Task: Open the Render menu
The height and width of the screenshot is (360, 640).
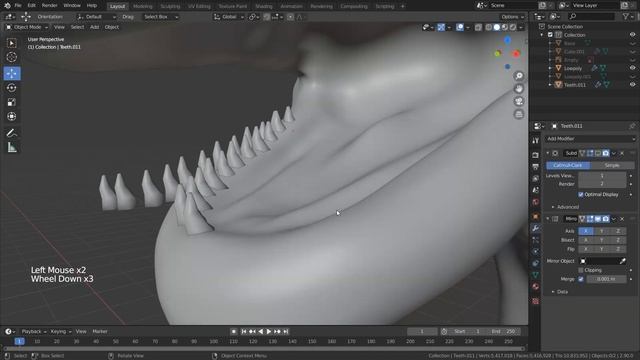Action: click(x=49, y=6)
